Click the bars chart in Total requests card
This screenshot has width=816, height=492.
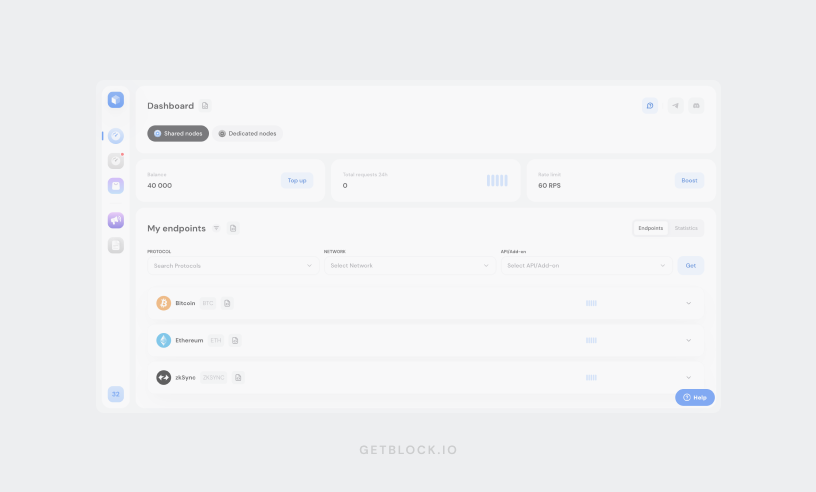click(x=497, y=181)
